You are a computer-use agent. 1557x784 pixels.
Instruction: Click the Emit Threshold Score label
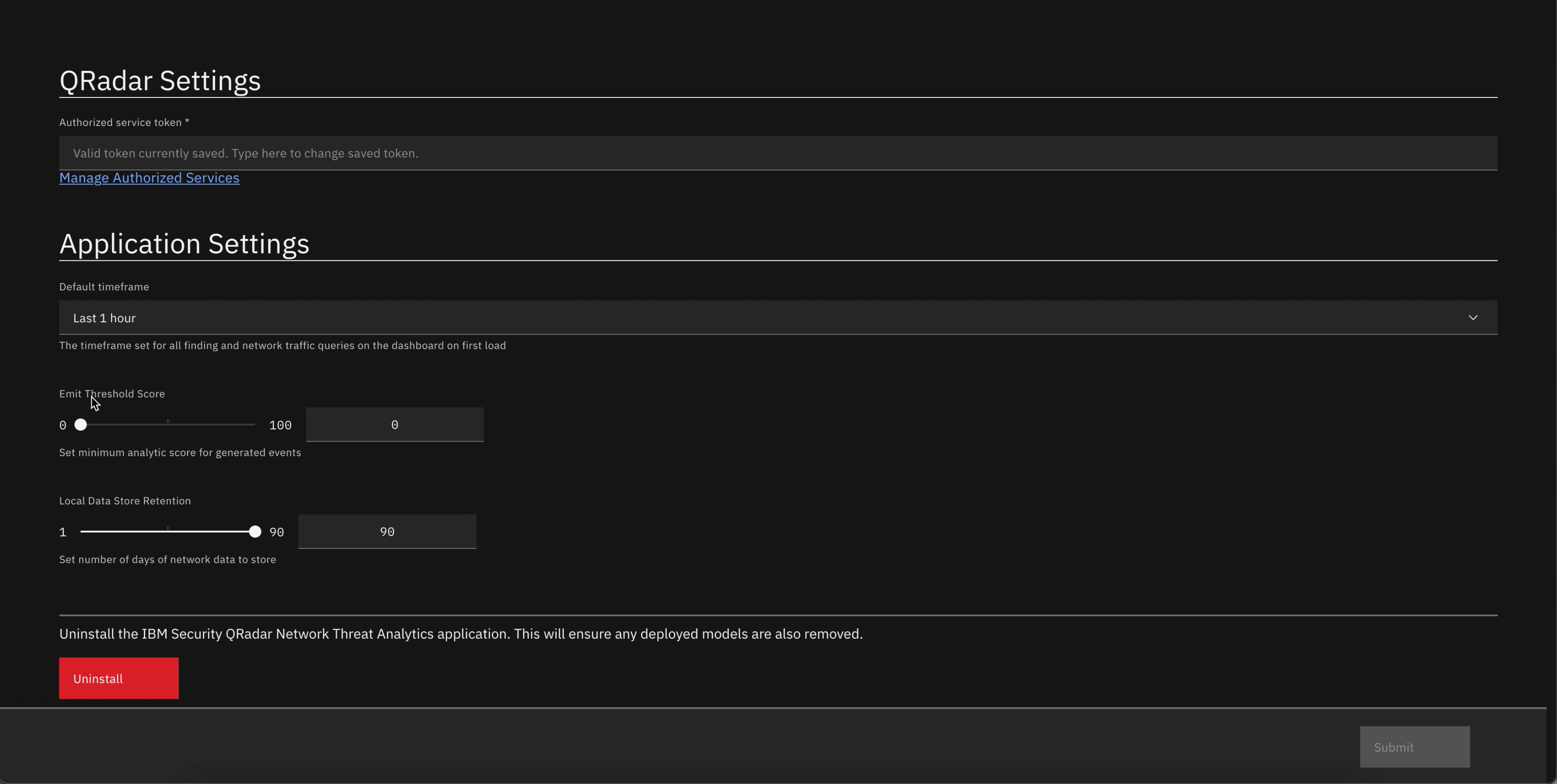tap(112, 394)
